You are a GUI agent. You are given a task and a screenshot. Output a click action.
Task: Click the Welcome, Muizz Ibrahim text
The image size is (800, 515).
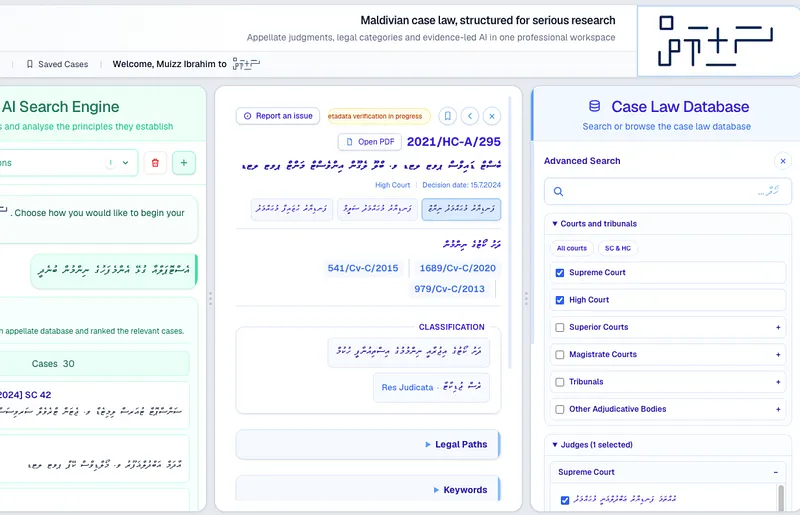[x=169, y=64]
